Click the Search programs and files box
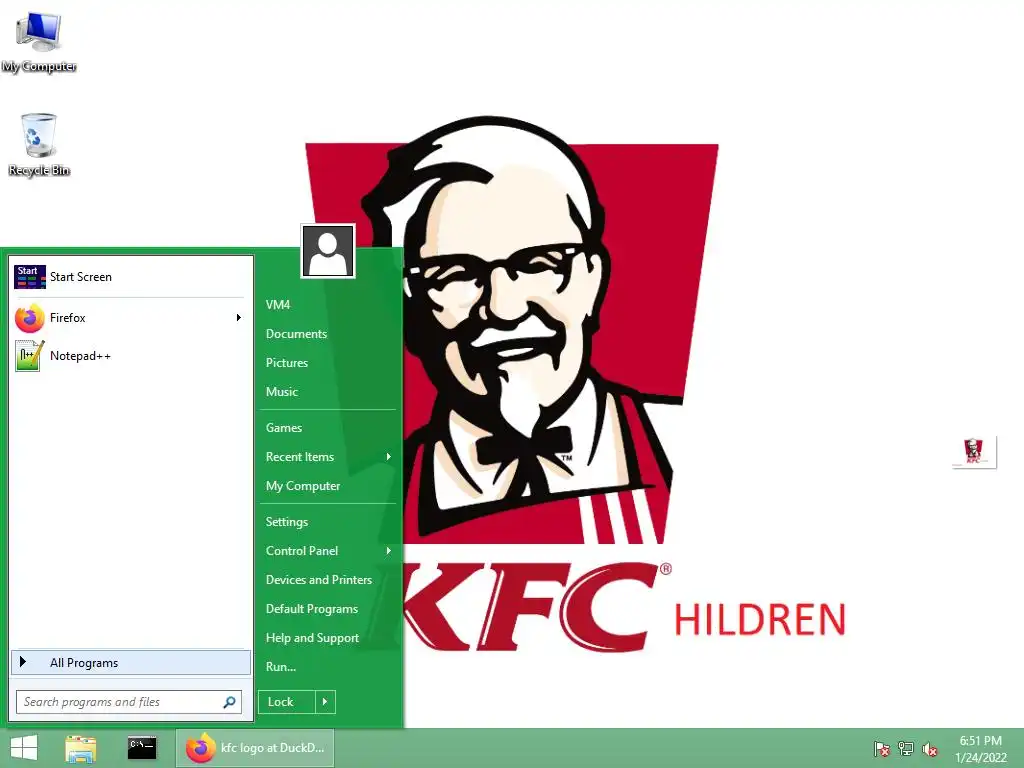The image size is (1024, 768). coord(129,702)
